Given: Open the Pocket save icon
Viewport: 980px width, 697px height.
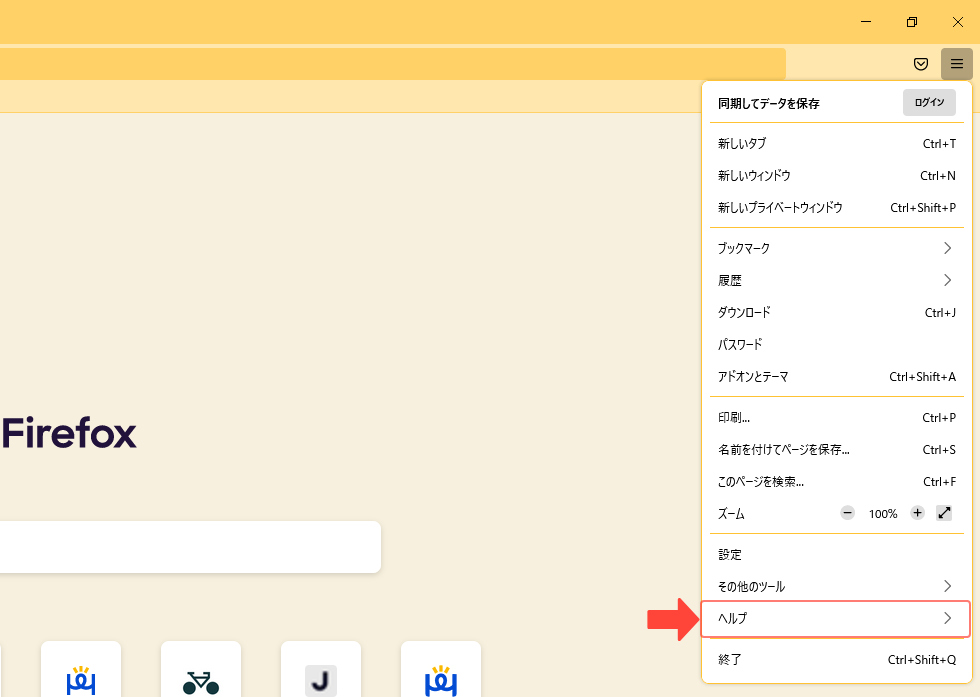Looking at the screenshot, I should 921,64.
